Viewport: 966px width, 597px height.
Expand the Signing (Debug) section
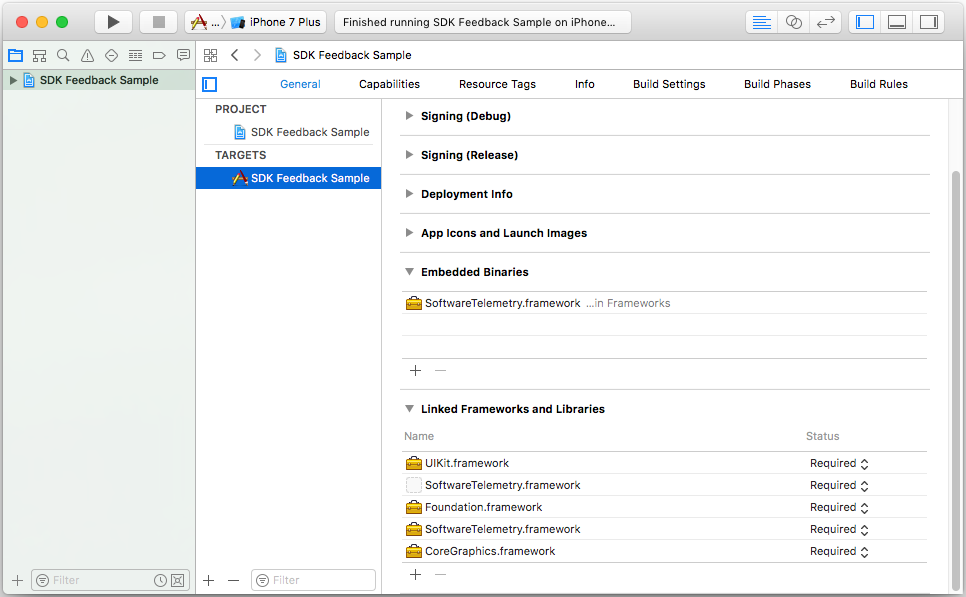409,116
